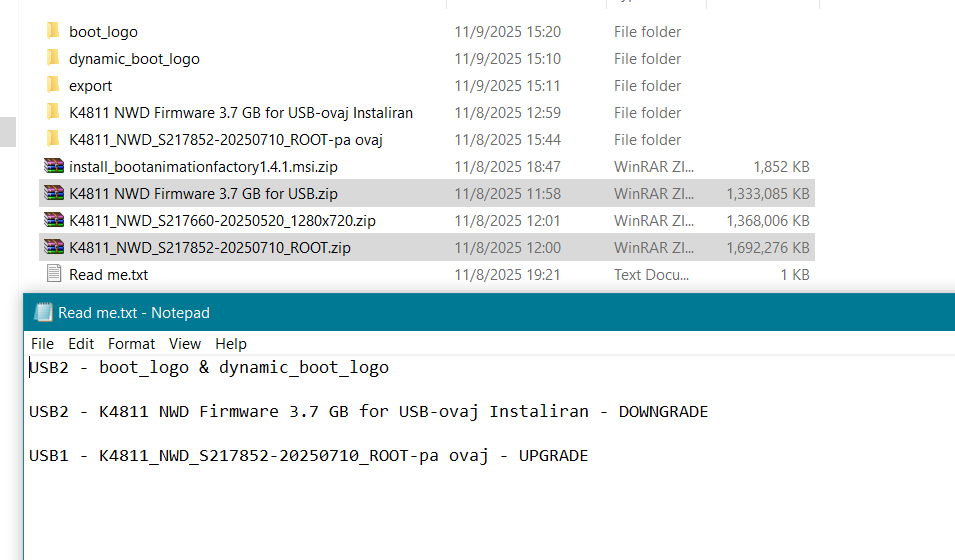Click the date 11/8/2025 12:59
Screen dimensions: 955x560
point(507,113)
